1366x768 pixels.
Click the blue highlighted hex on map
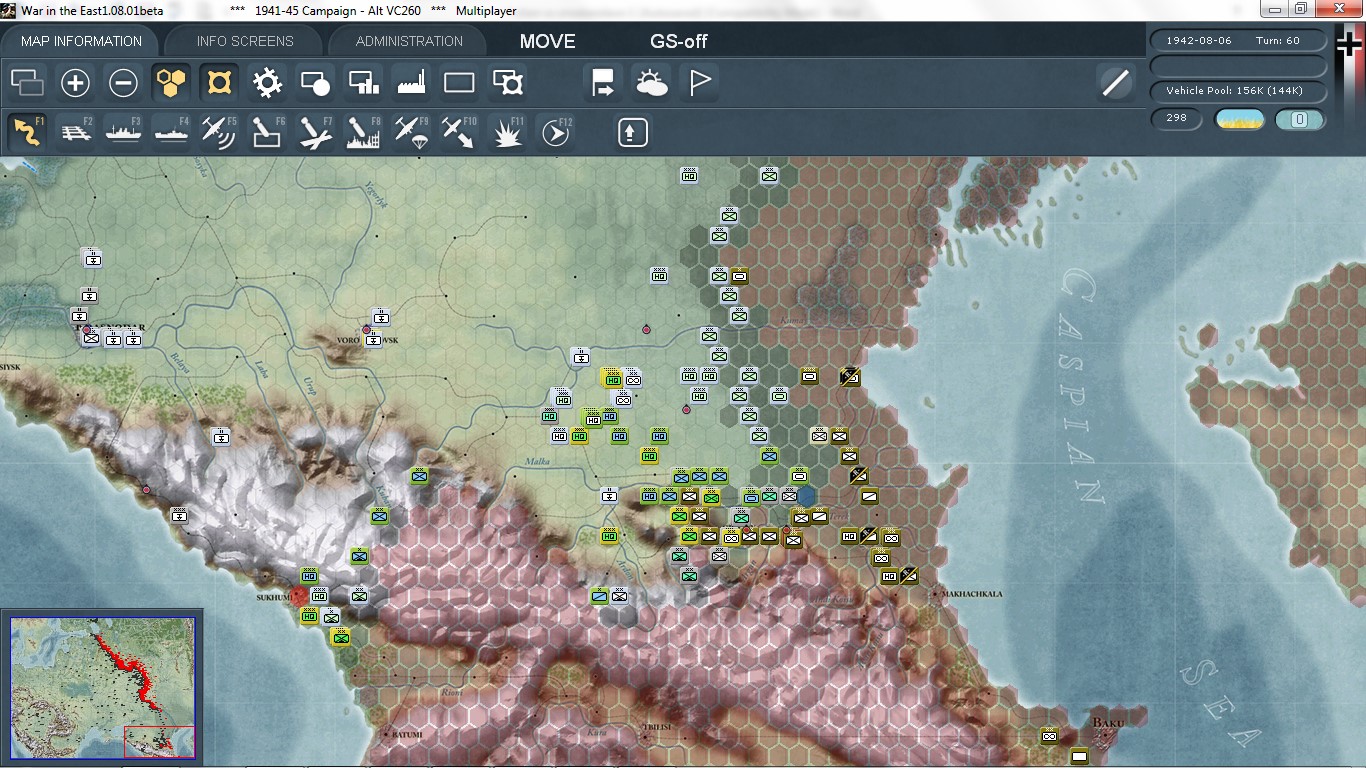807,495
